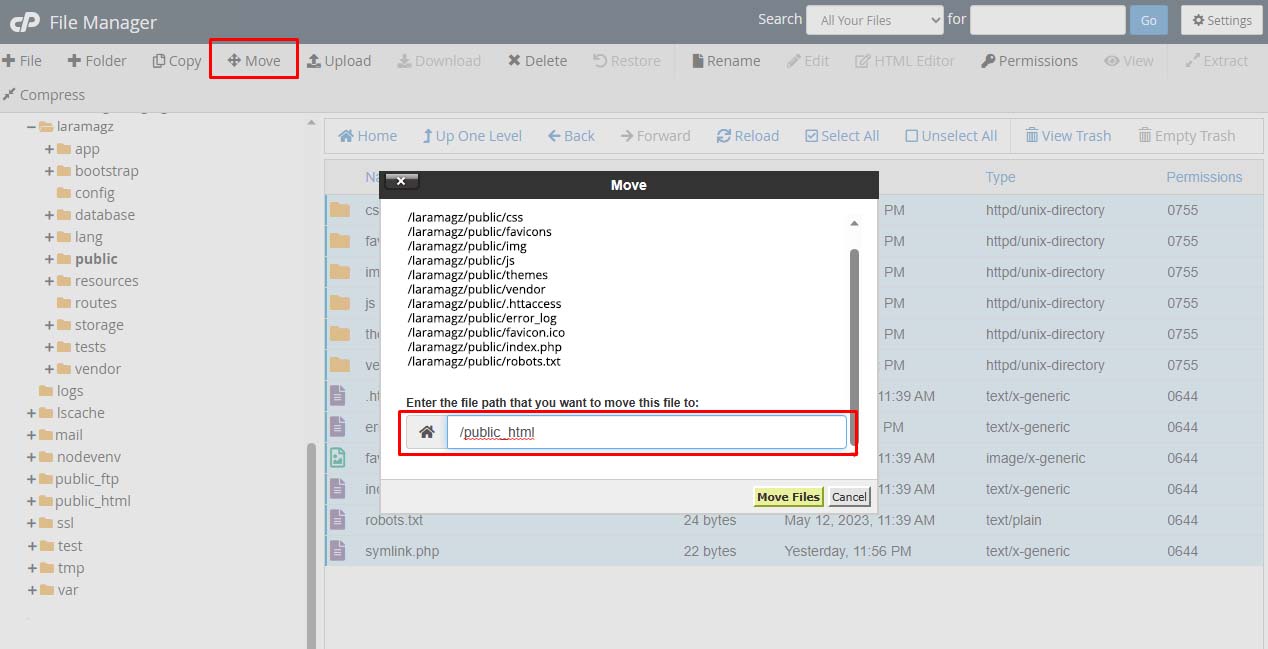Click the Move toolbar button
1268x649 pixels.
[254, 61]
